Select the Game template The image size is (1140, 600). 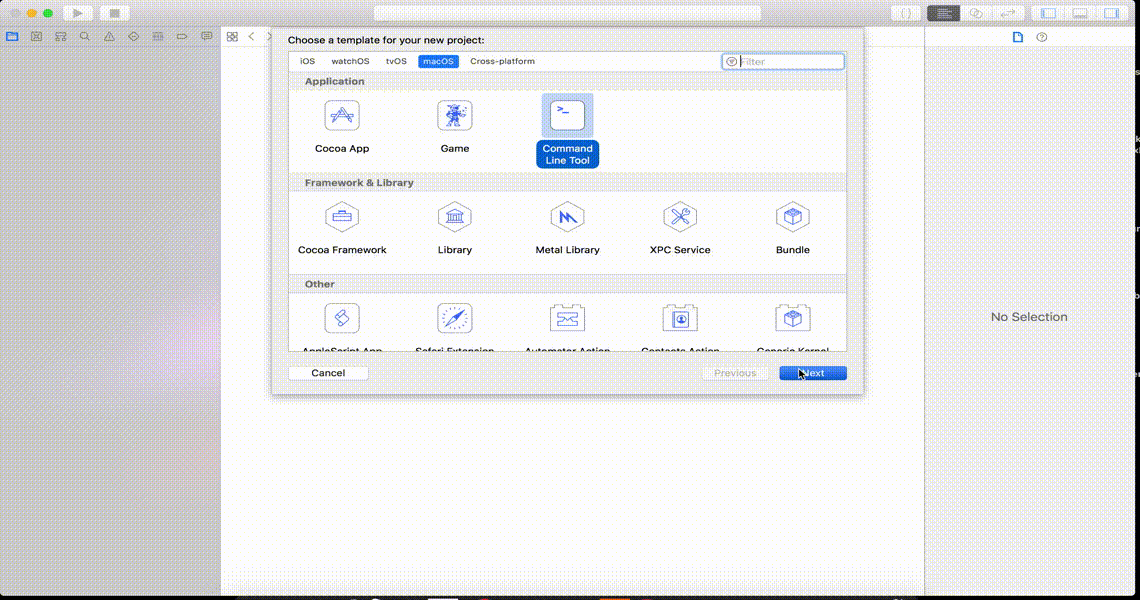pyautogui.click(x=454, y=127)
